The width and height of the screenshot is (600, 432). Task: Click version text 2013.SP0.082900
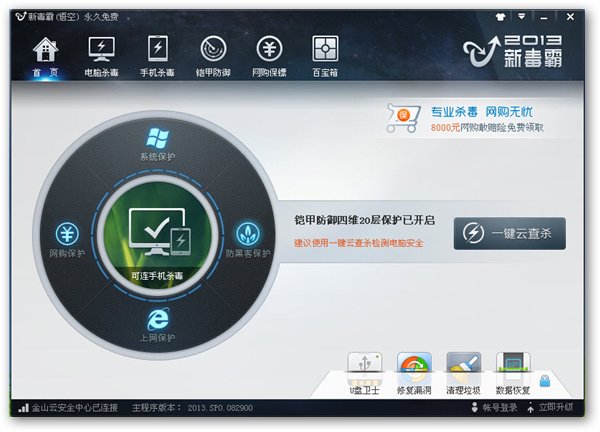click(220, 408)
